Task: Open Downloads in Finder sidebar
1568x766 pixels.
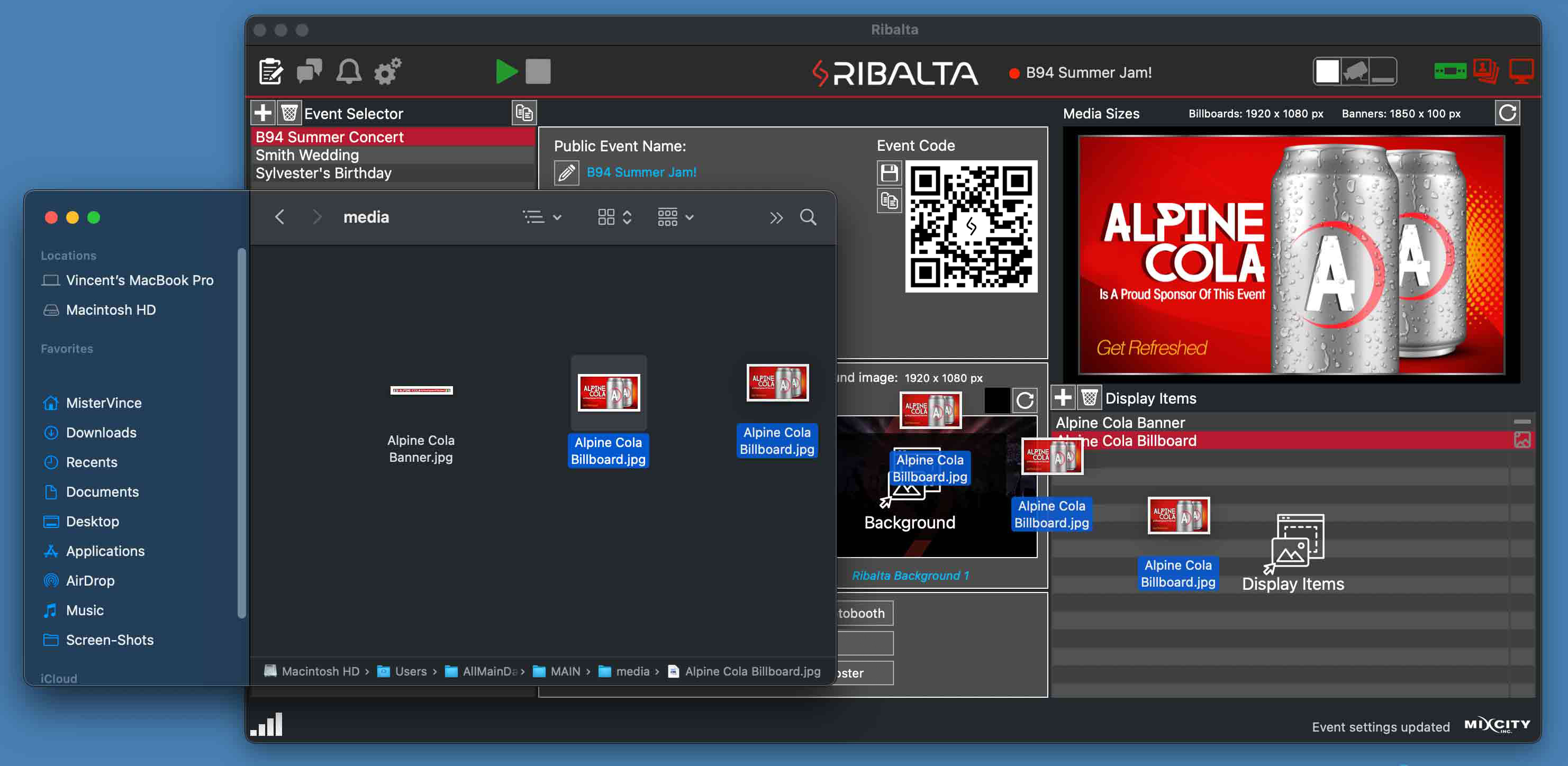Action: [101, 433]
